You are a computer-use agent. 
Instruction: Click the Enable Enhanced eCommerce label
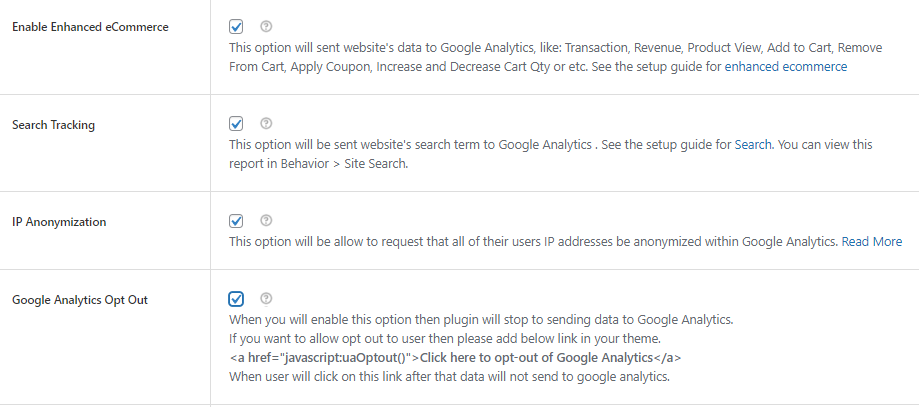point(90,27)
